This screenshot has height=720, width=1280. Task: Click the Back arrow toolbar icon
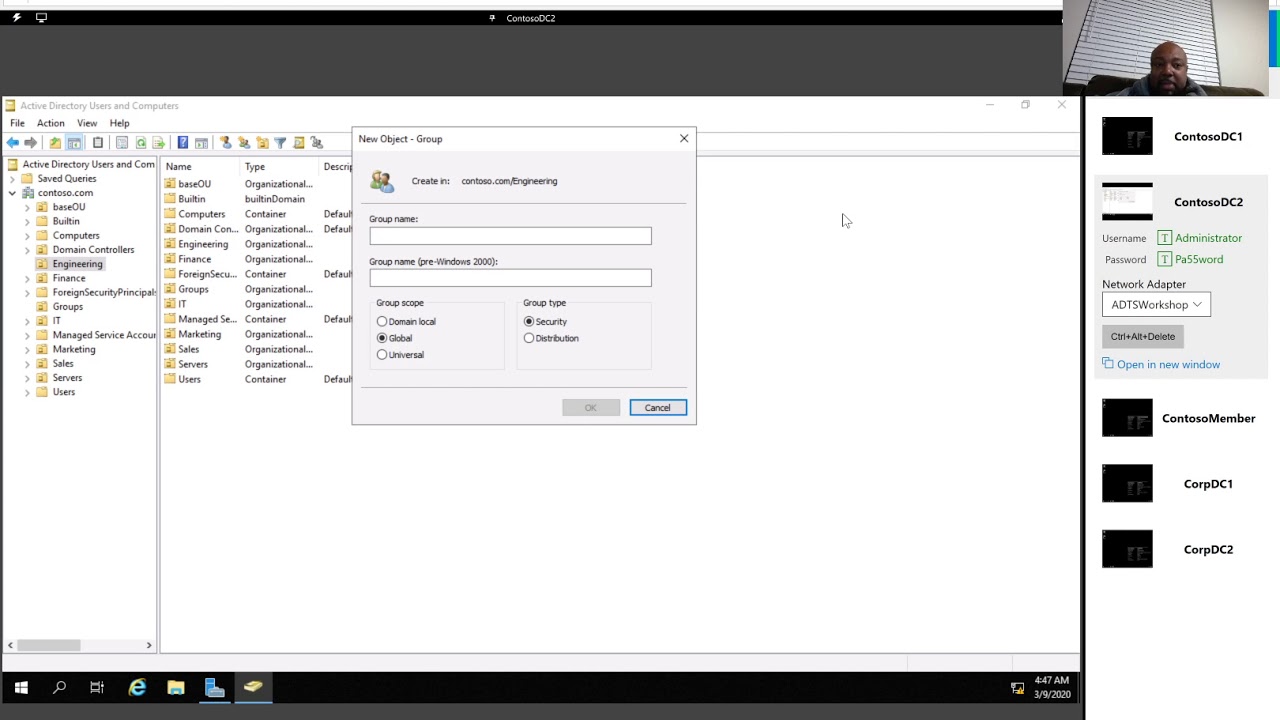point(12,143)
